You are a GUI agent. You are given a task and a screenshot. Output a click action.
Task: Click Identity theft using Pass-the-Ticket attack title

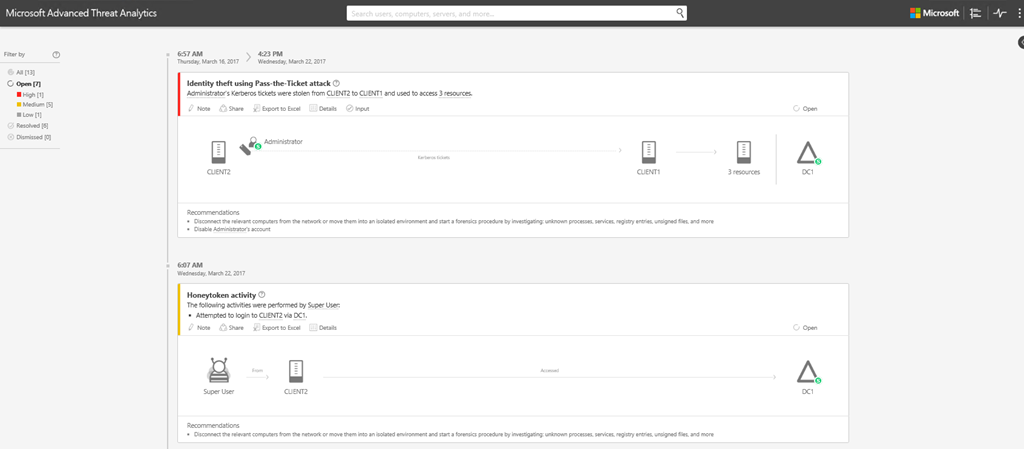(259, 84)
